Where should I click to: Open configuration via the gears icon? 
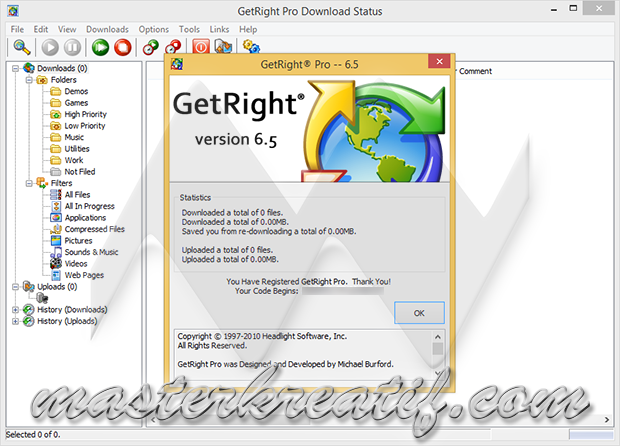point(251,46)
